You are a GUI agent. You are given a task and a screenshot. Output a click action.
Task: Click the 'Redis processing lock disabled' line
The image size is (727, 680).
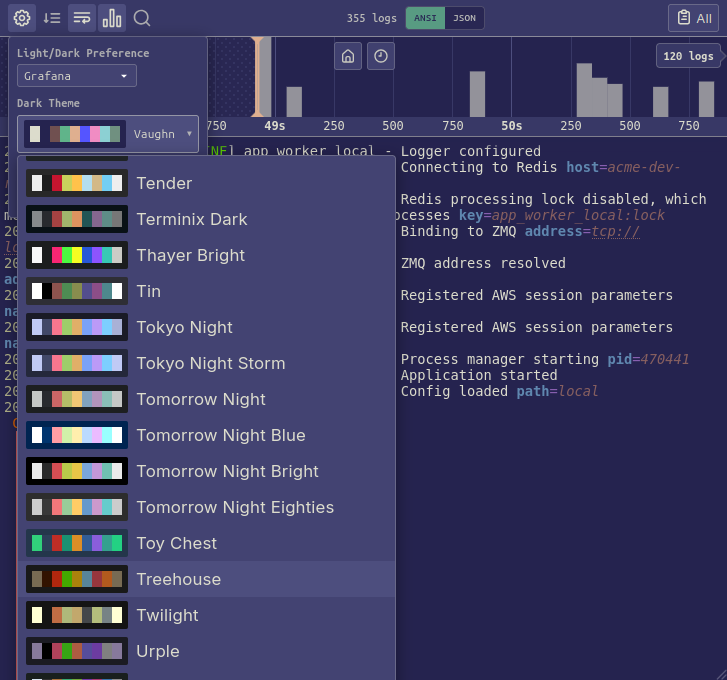(553, 199)
